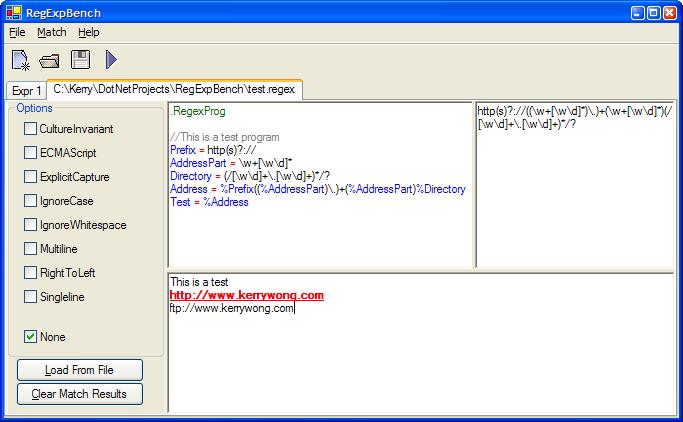The width and height of the screenshot is (683, 422).
Task: Click the line defining Address with %Prefix
Action: tap(318, 189)
